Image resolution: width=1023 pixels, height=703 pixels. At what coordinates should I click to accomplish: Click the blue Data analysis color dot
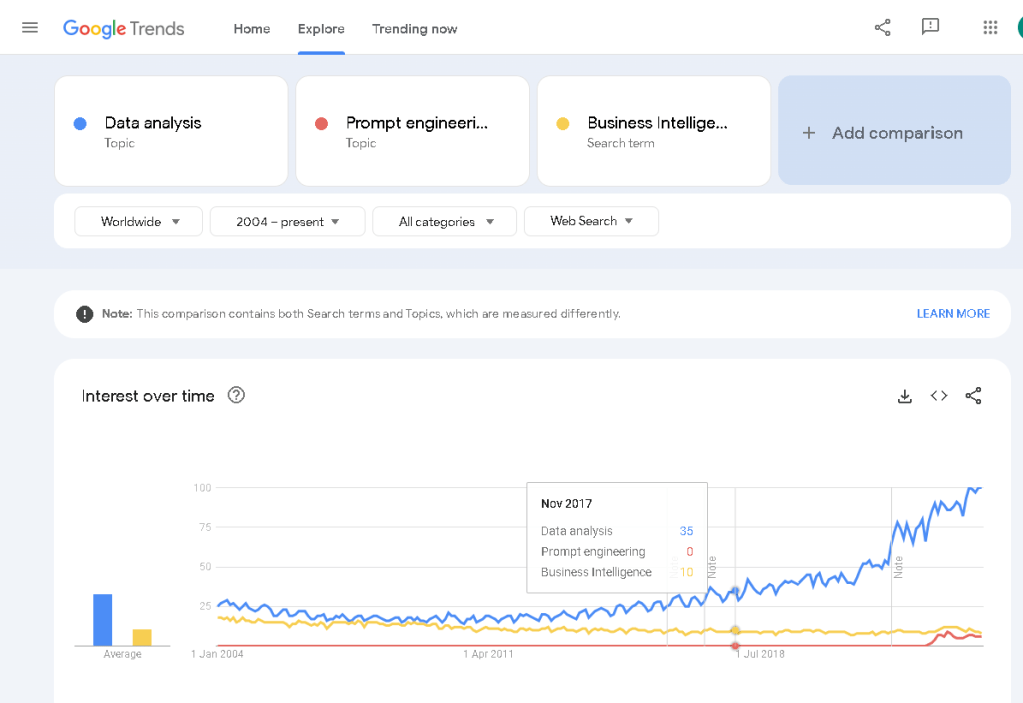pos(80,124)
